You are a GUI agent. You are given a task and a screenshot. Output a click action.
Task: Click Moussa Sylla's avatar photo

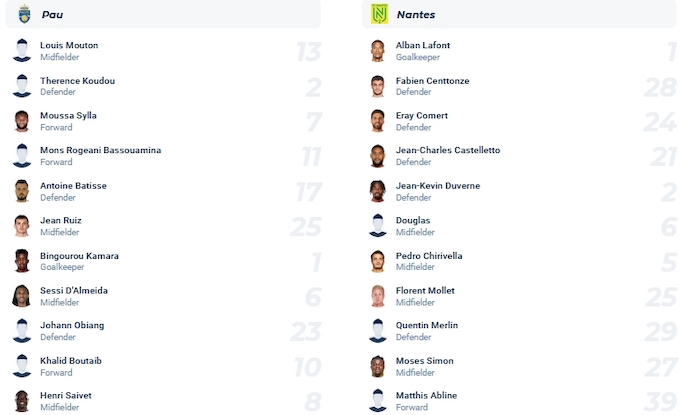22,121
